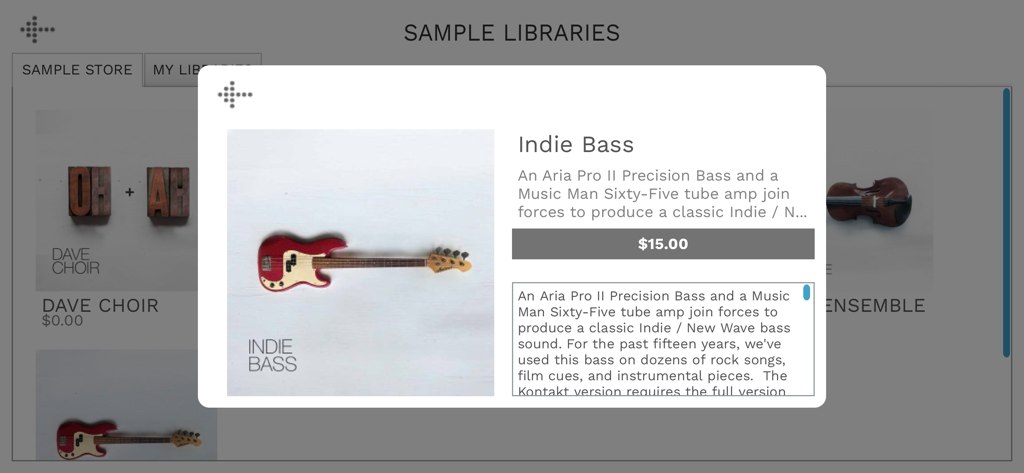Click the app logo icon beside the page header

click(37, 29)
